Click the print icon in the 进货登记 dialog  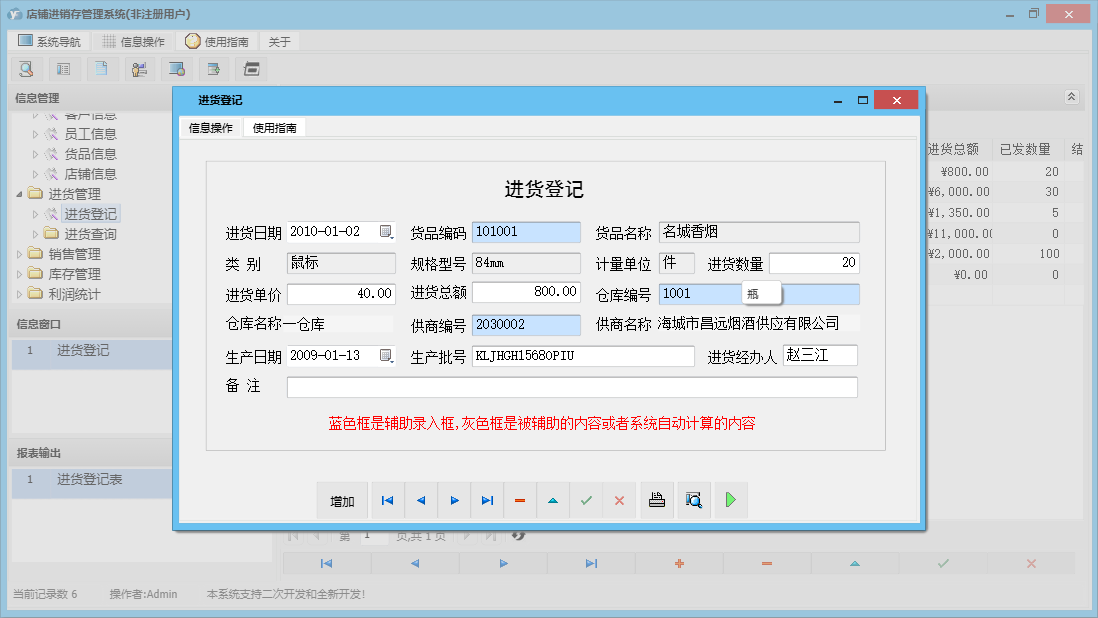click(x=656, y=500)
